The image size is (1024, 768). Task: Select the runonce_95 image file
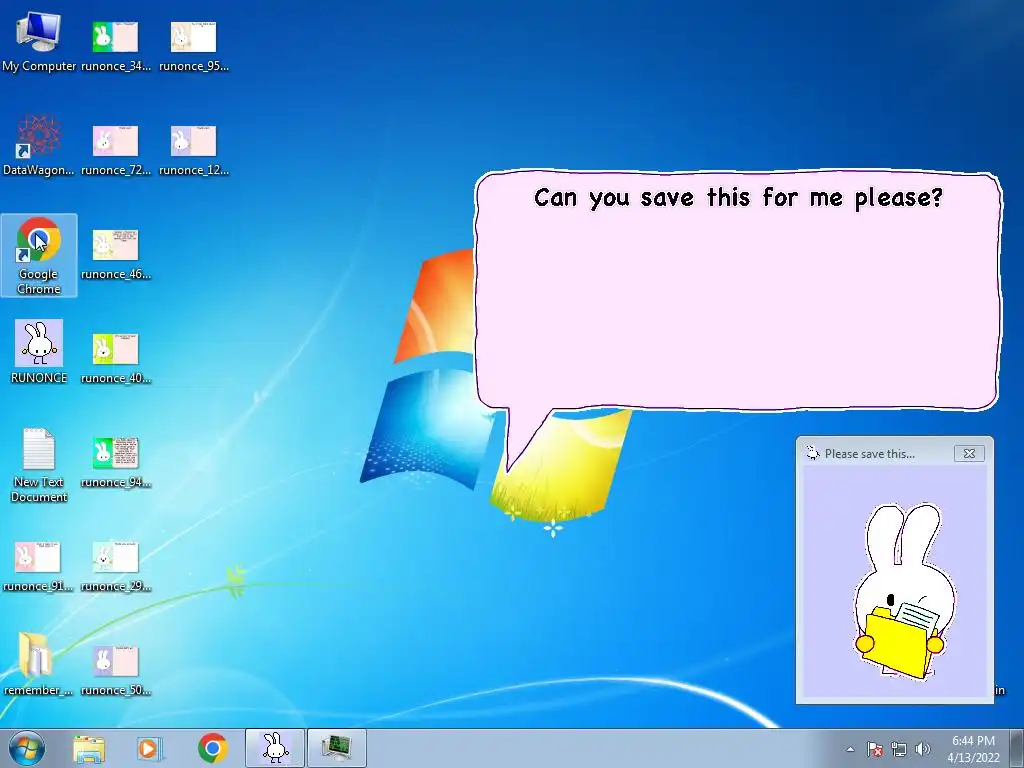pyautogui.click(x=193, y=44)
